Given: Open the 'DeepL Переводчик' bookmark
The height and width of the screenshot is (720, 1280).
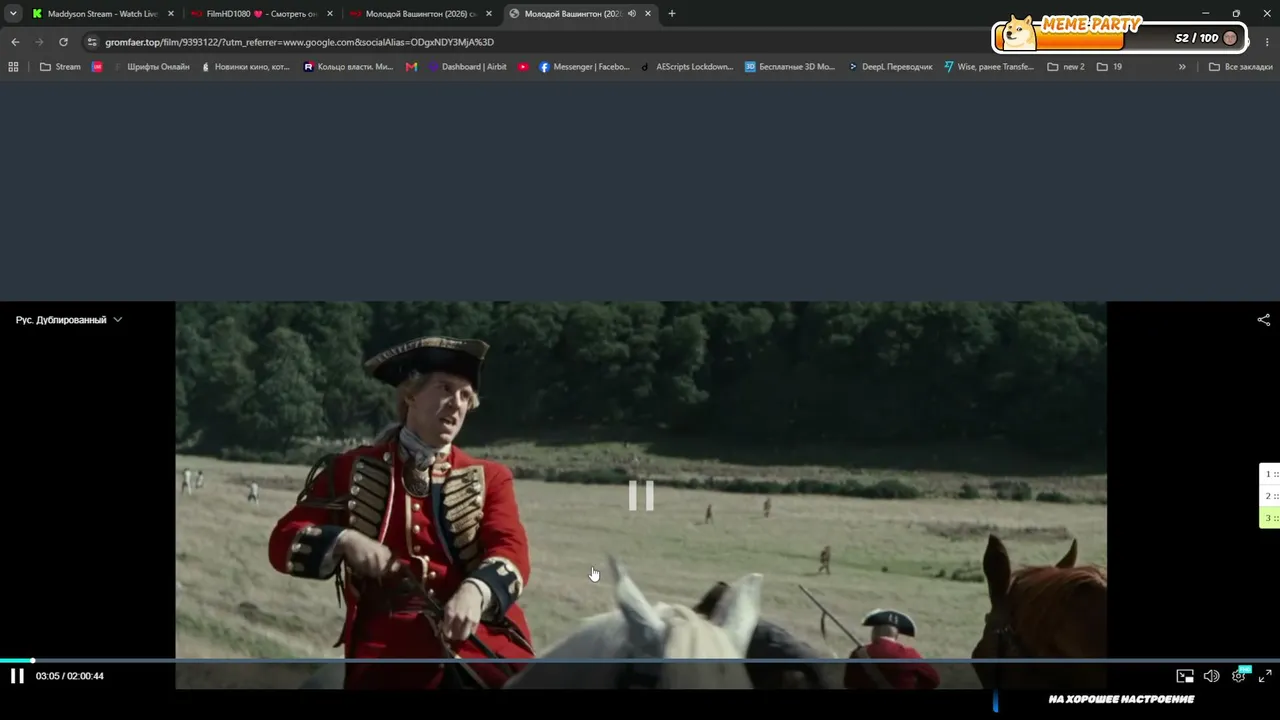Looking at the screenshot, I should point(890,67).
